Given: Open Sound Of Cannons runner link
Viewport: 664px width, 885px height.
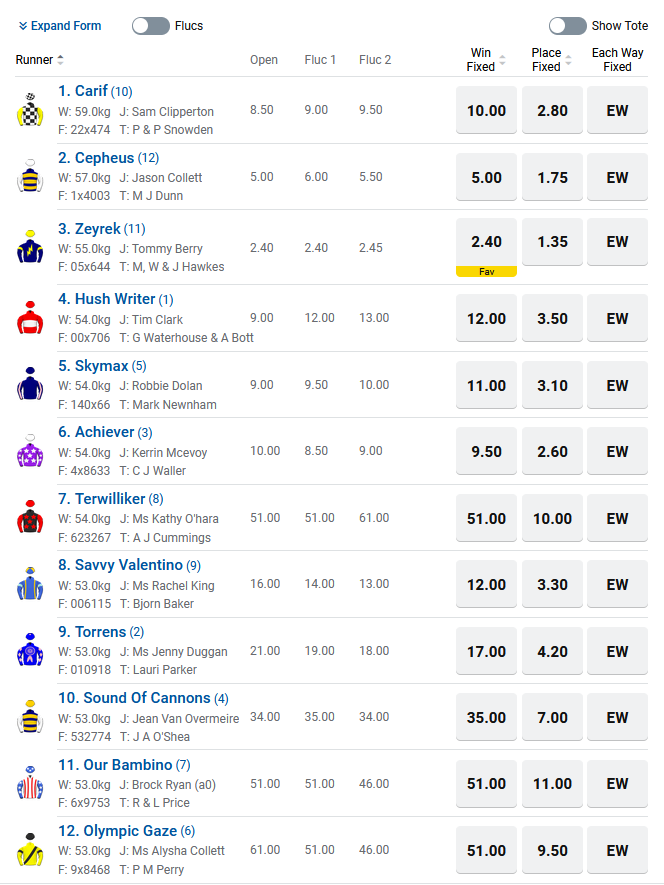Looking at the screenshot, I should 134,698.
